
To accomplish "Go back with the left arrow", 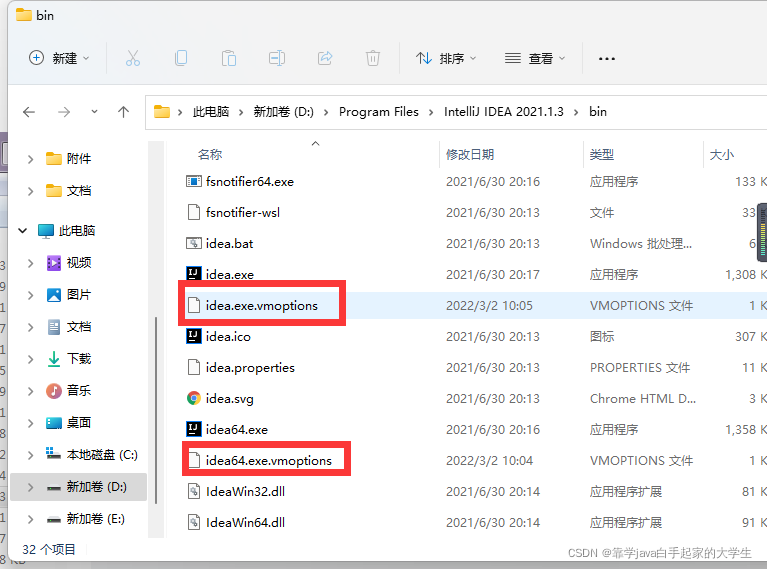I will point(29,112).
